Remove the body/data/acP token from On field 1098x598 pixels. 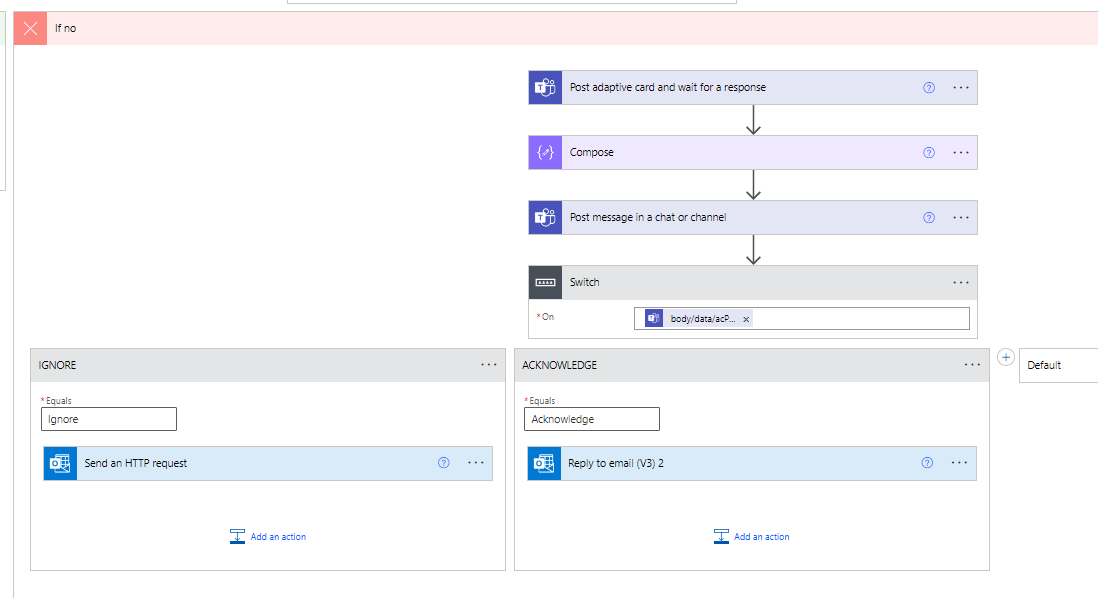tap(746, 318)
